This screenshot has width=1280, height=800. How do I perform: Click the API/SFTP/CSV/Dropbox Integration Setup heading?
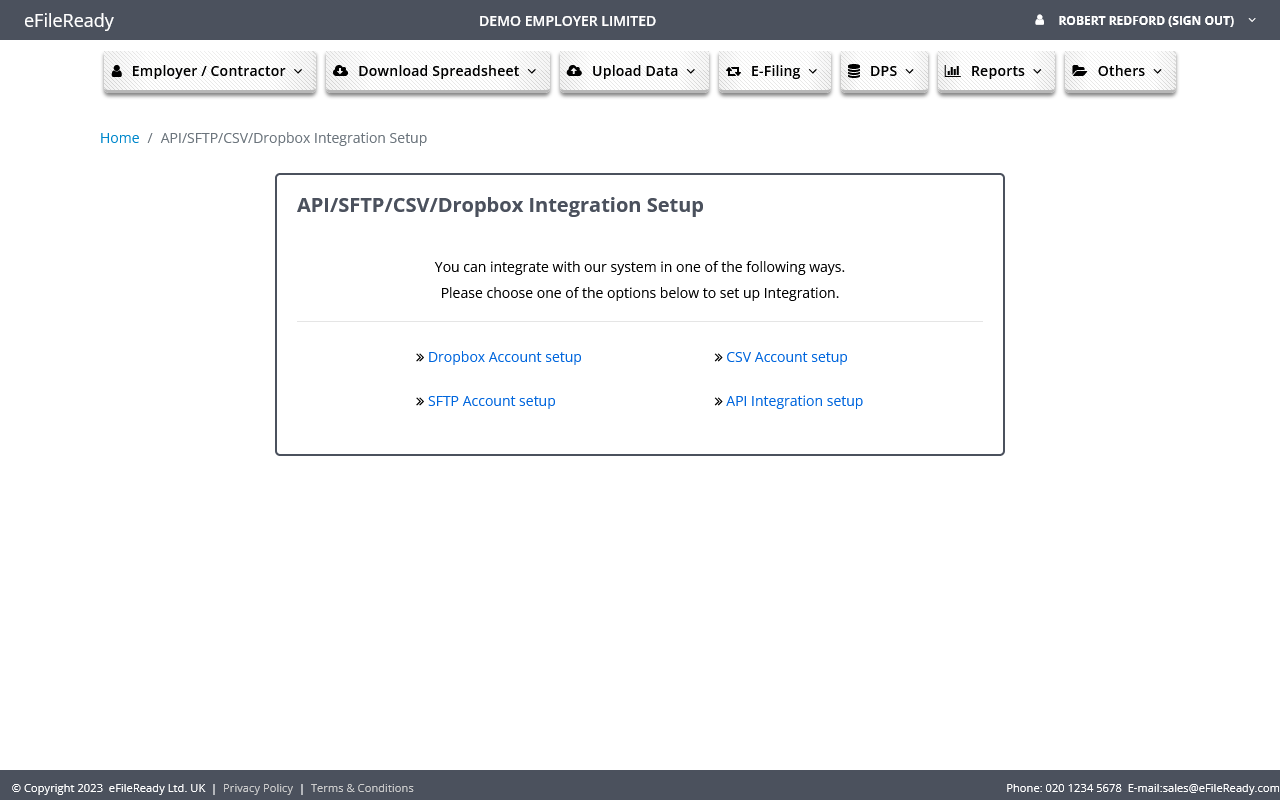tap(500, 205)
